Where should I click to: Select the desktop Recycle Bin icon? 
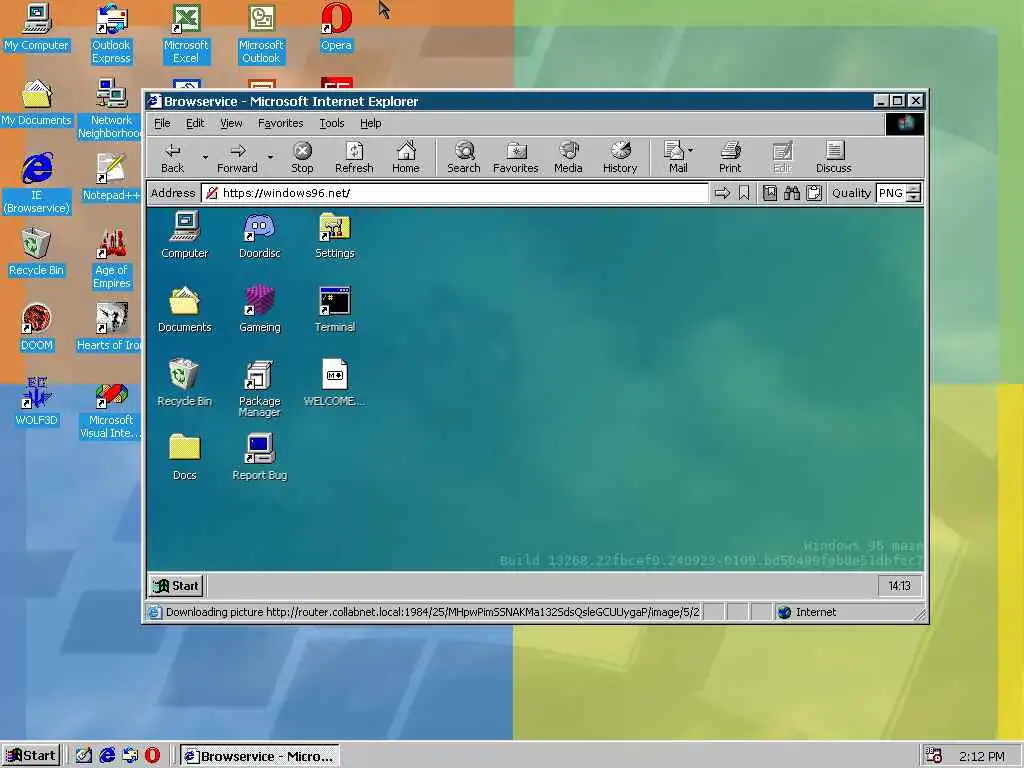point(37,253)
